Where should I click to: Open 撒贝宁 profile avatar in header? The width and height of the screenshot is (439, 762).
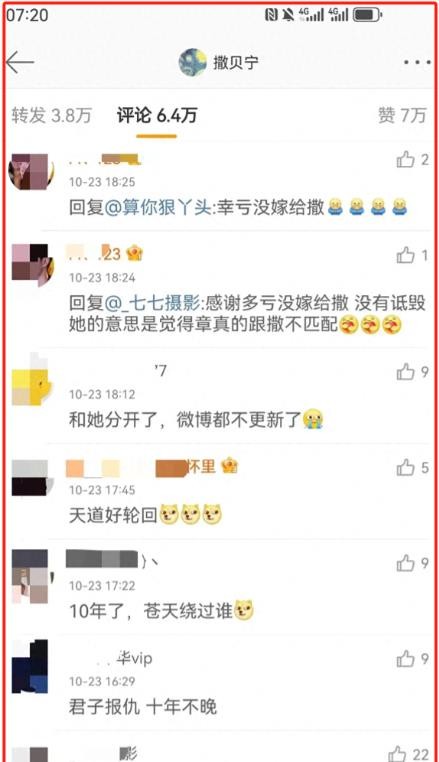pyautogui.click(x=193, y=62)
